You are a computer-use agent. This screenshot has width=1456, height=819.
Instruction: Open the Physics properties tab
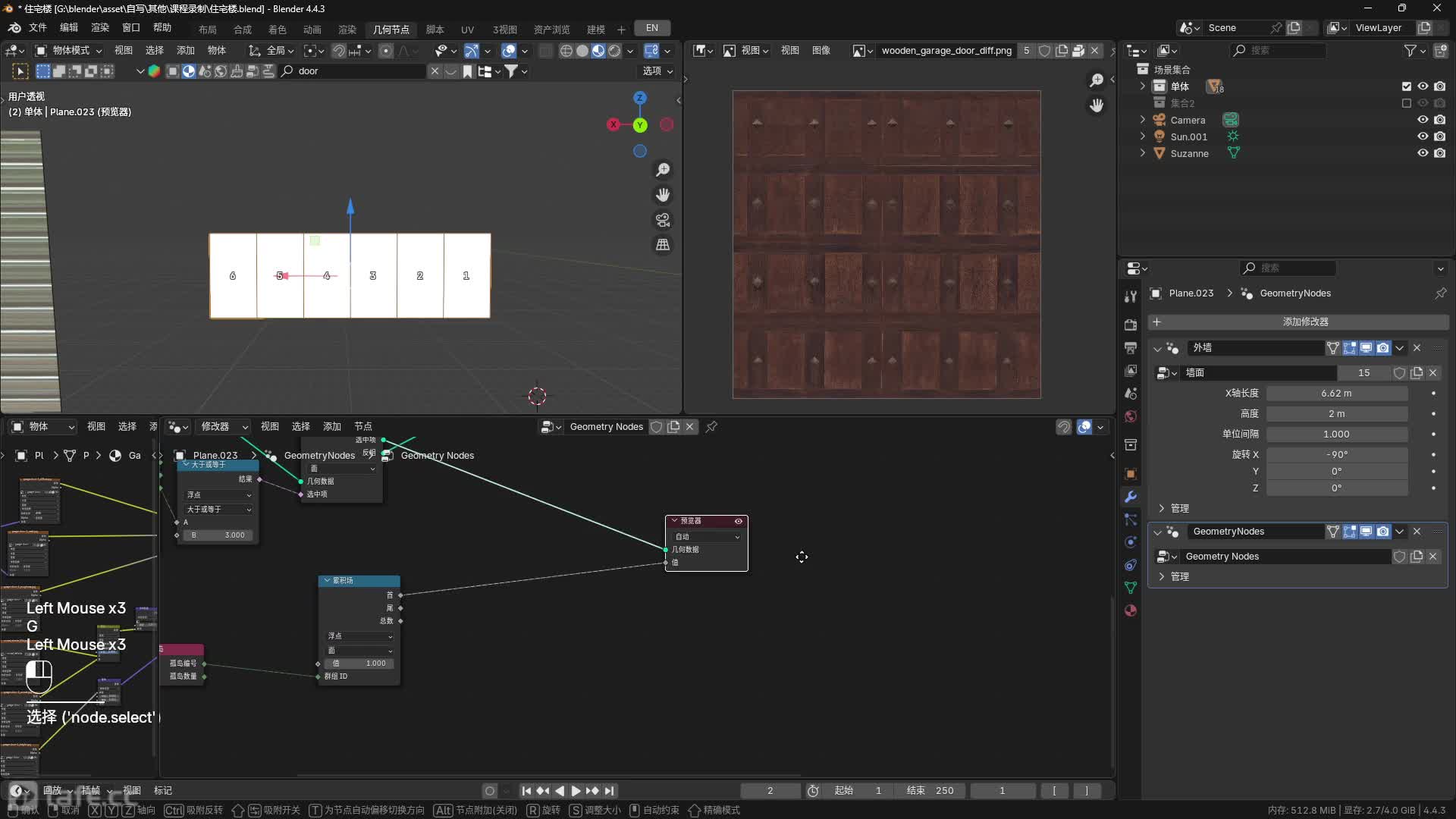pyautogui.click(x=1130, y=542)
